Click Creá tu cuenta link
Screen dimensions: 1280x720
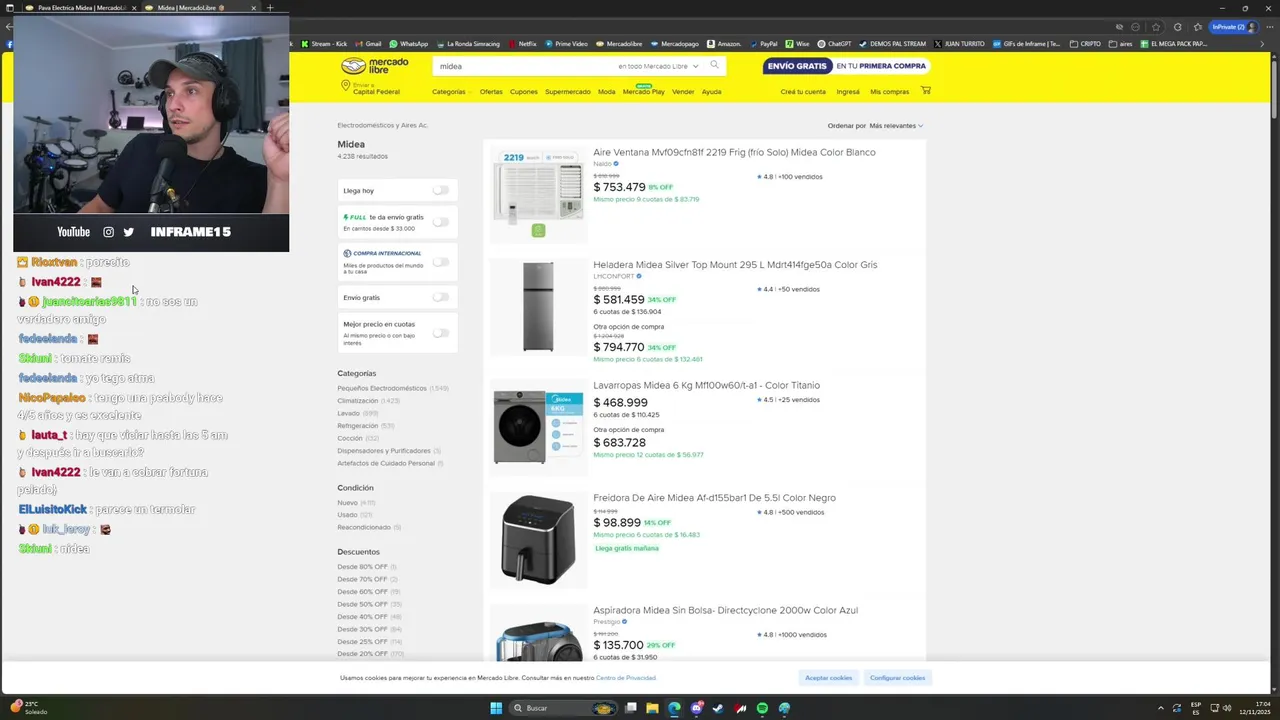[x=803, y=92]
